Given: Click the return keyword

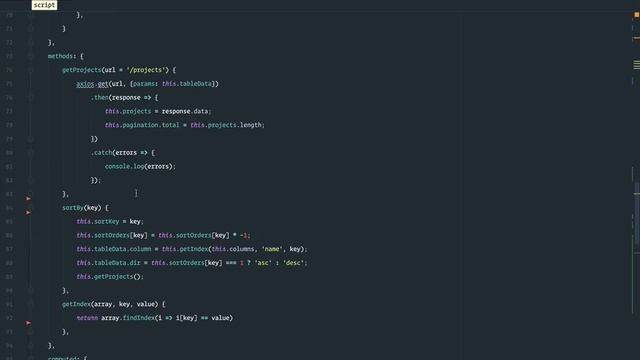Looking at the screenshot, I should [87, 318].
